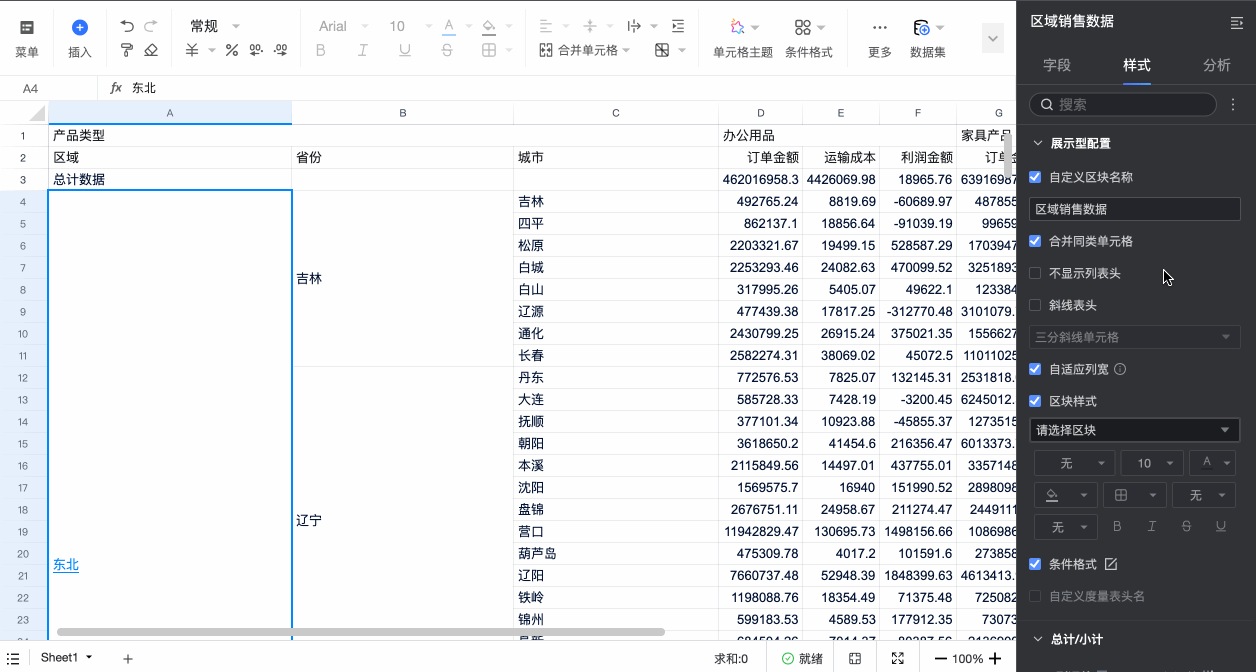Viewport: 1256px width, 672px height.
Task: Open the Sheet1 tab dropdown
Action: [x=89, y=658]
